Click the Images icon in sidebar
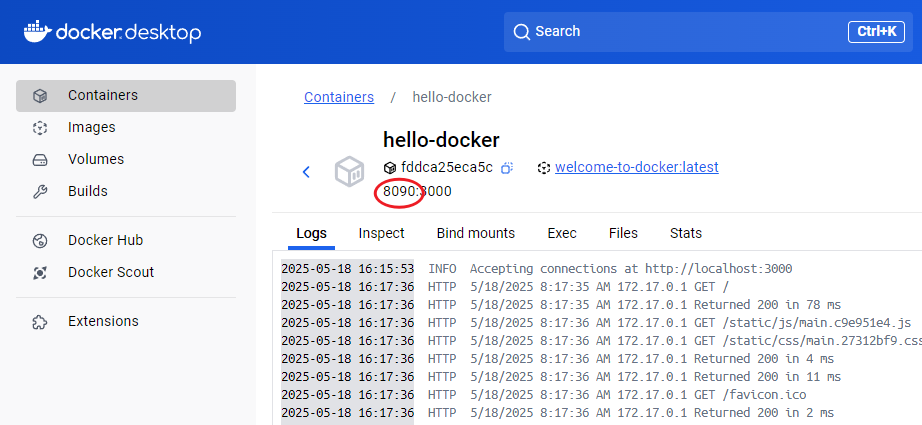The image size is (922, 425). pyautogui.click(x=39, y=128)
